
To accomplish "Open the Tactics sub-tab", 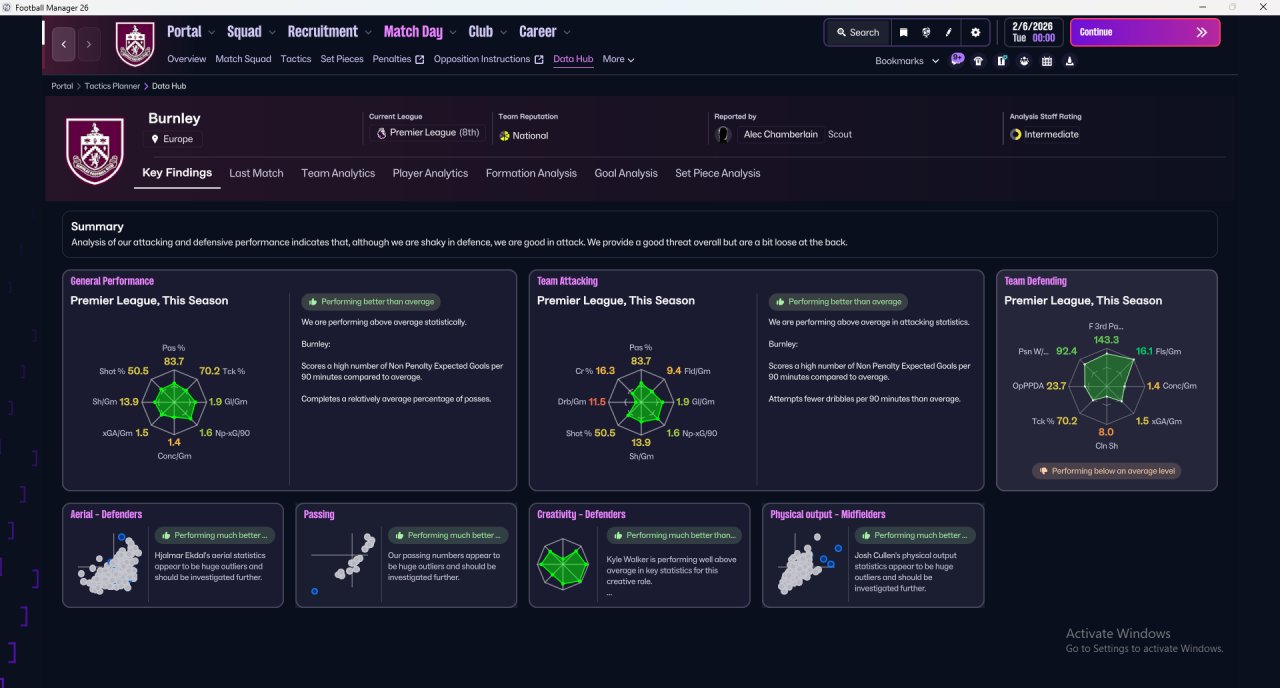I will click(296, 59).
